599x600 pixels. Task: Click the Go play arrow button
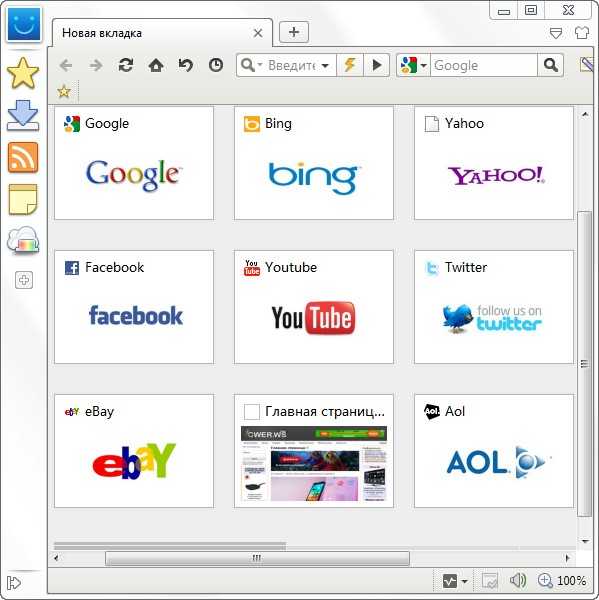point(377,65)
